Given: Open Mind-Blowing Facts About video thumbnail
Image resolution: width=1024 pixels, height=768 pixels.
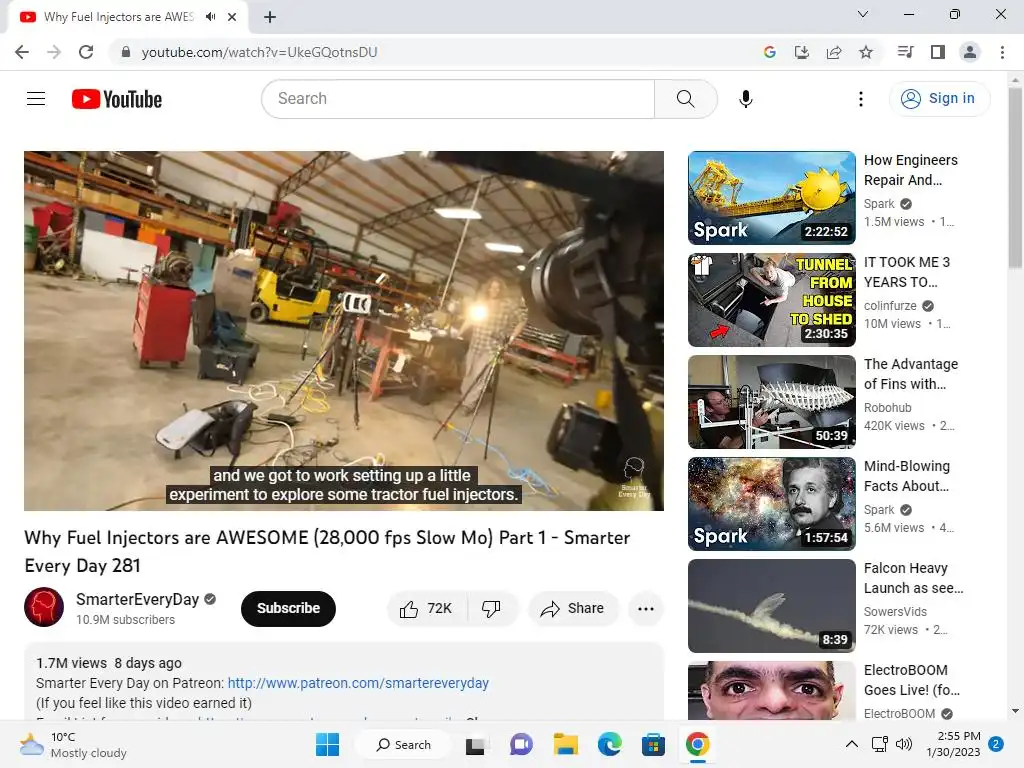Looking at the screenshot, I should coord(771,504).
